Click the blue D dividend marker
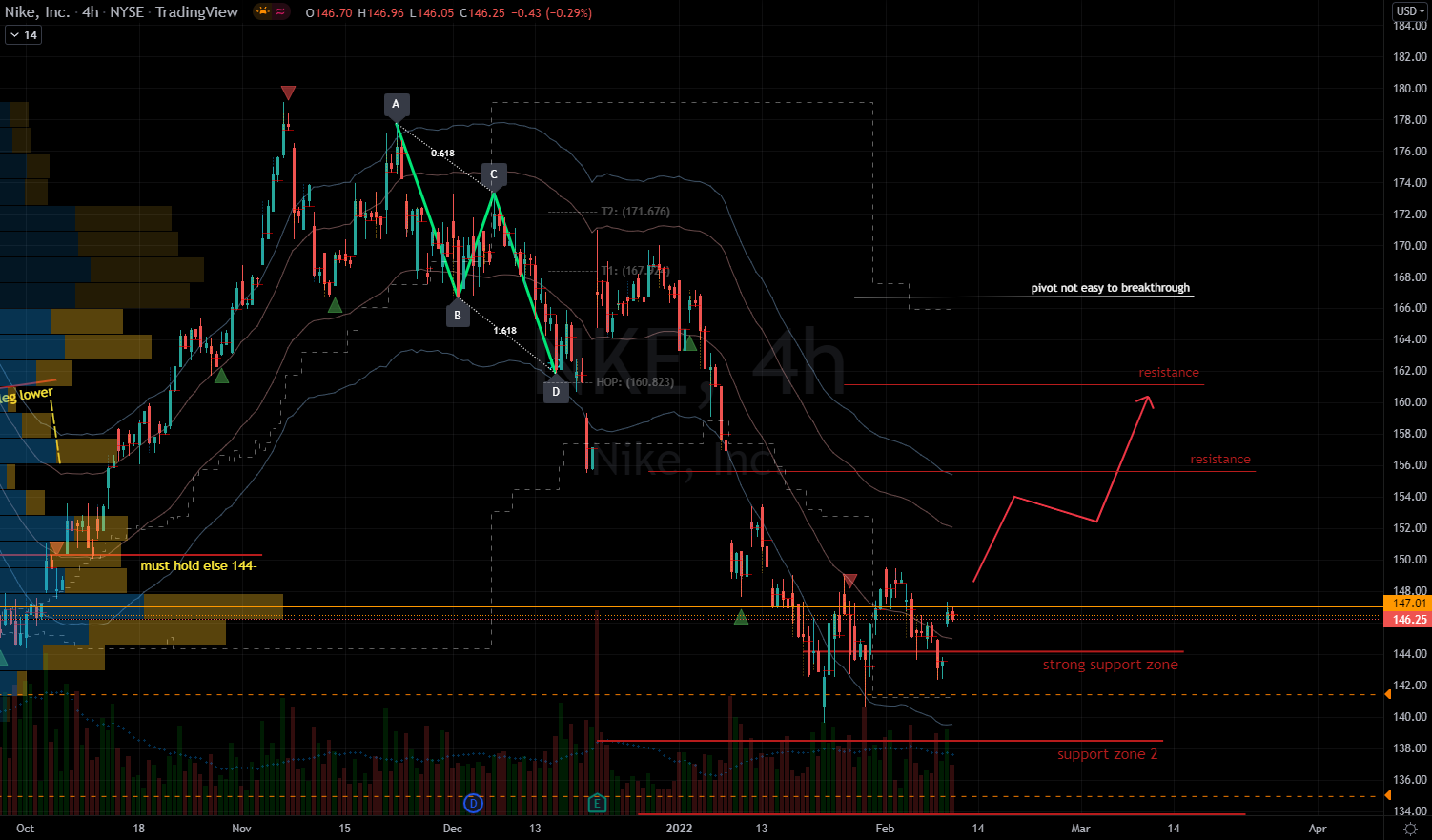This screenshot has width=1432, height=840. point(473,803)
